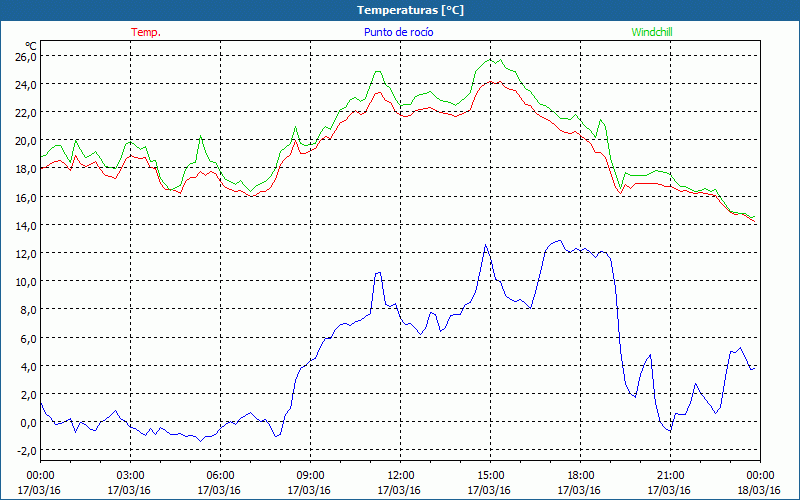The height and width of the screenshot is (500, 800).
Task: Click the 26,0 y-axis value
Action: (x=25, y=57)
